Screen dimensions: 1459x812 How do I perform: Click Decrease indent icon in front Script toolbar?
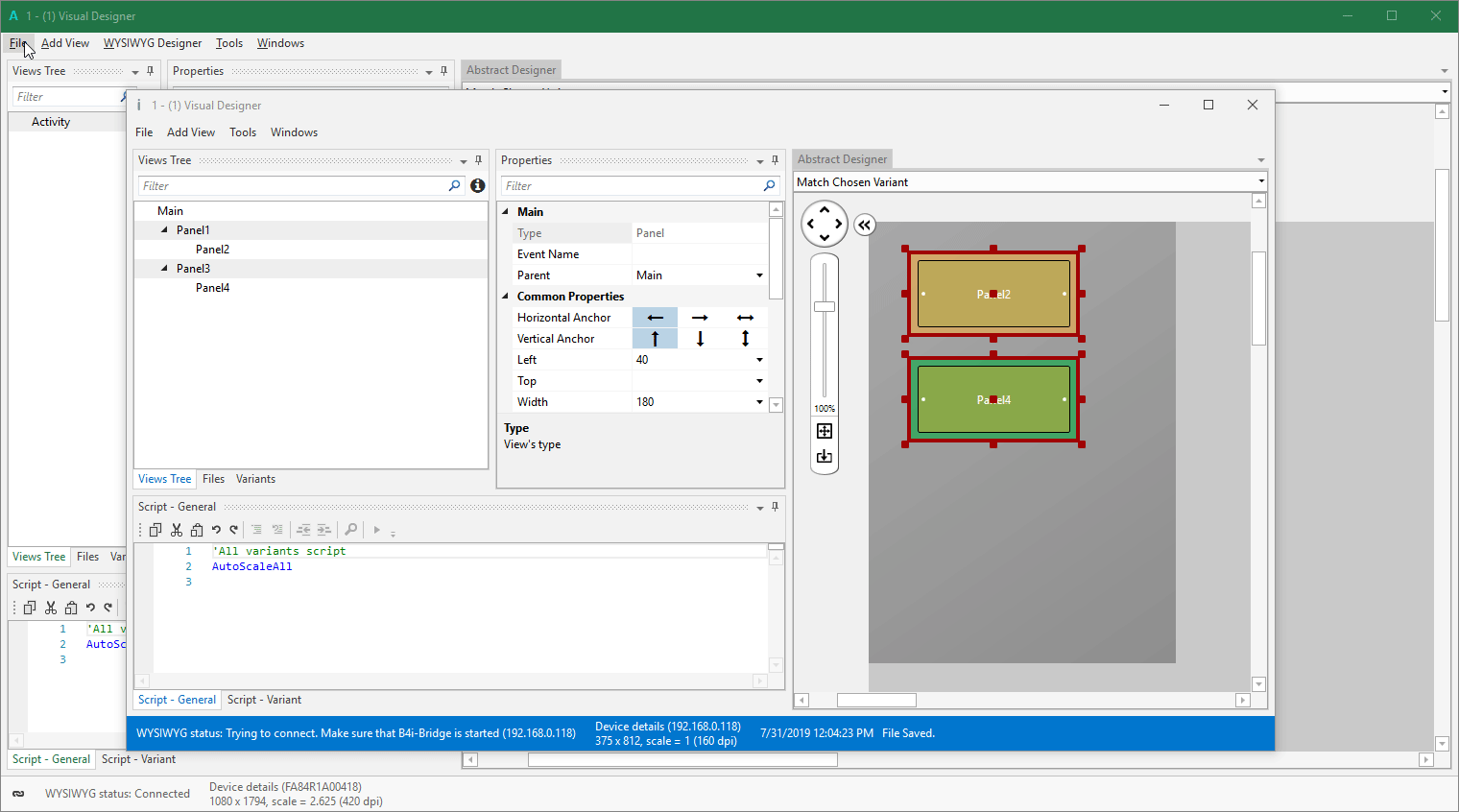tap(303, 530)
